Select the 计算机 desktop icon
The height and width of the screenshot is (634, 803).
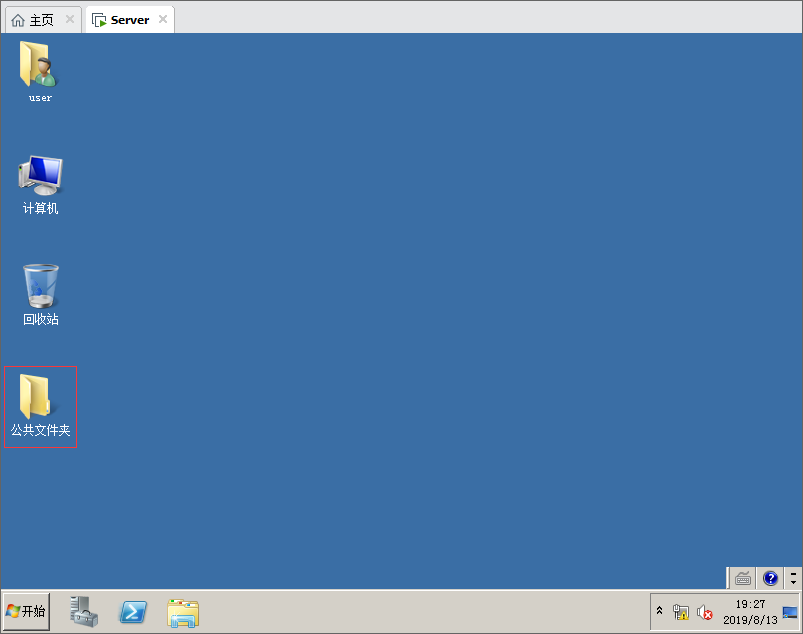[x=40, y=184]
